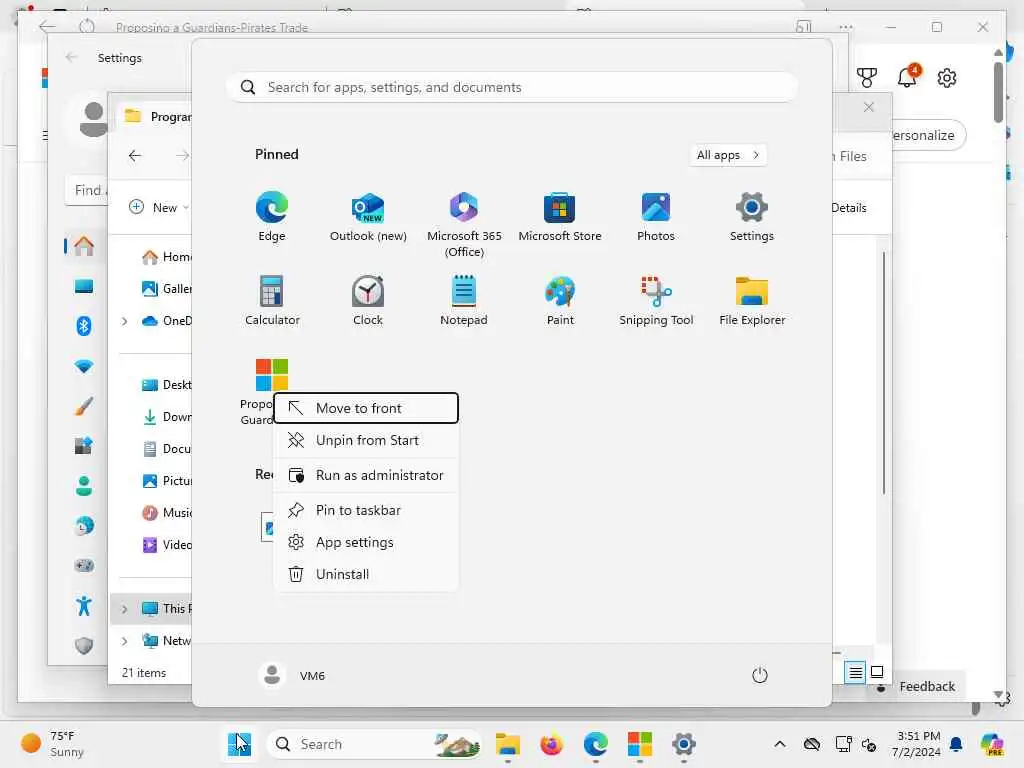Choose Unpin from Start

[x=366, y=440]
